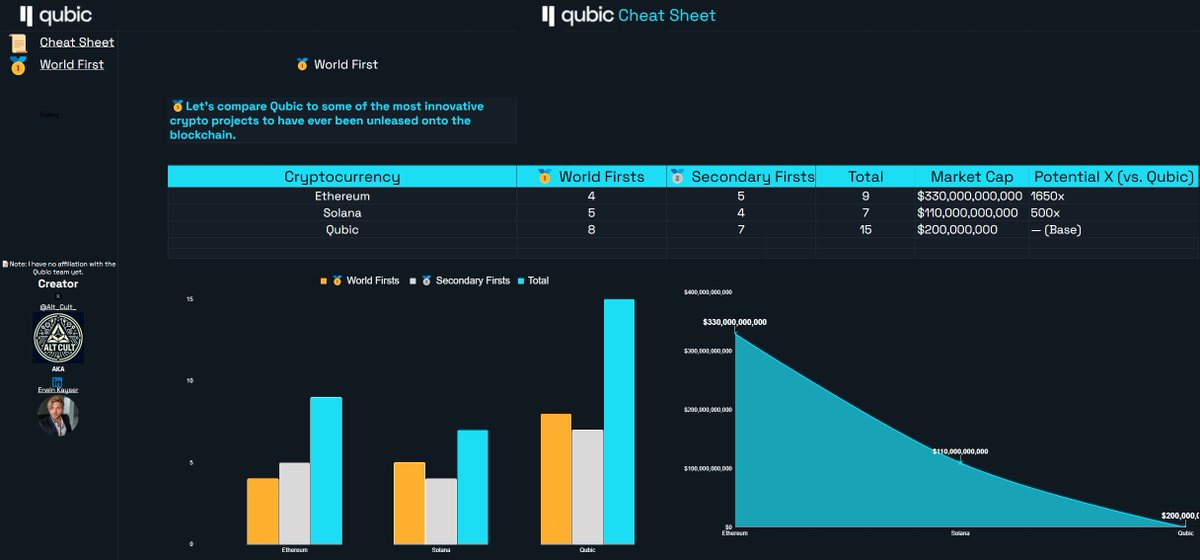Click the Qubic logo in top-left corner
Viewport: 1200px width, 560px height.
click(56, 15)
